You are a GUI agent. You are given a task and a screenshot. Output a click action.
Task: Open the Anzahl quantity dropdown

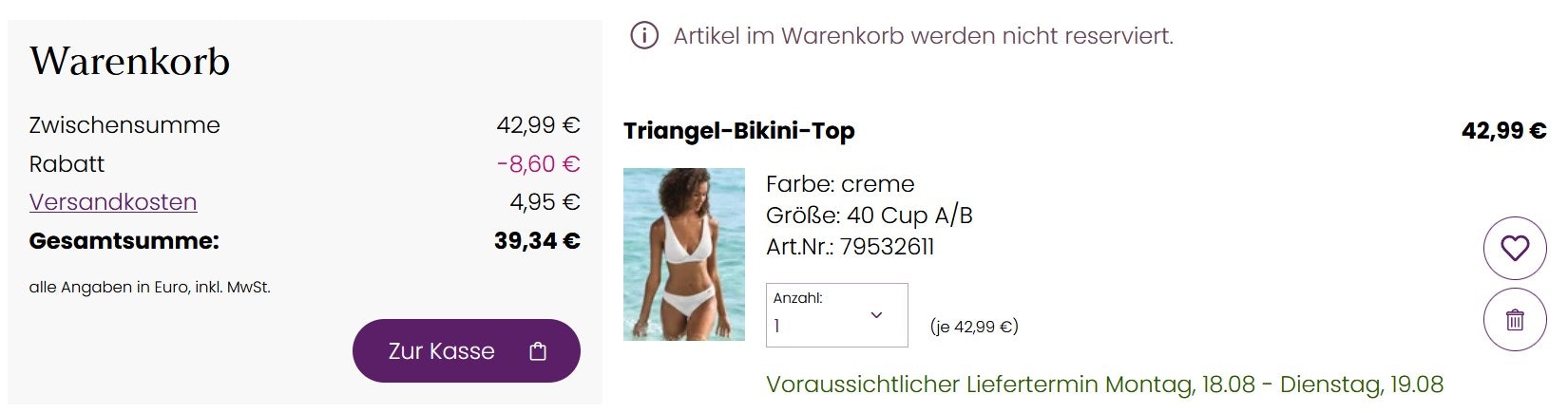click(x=837, y=314)
